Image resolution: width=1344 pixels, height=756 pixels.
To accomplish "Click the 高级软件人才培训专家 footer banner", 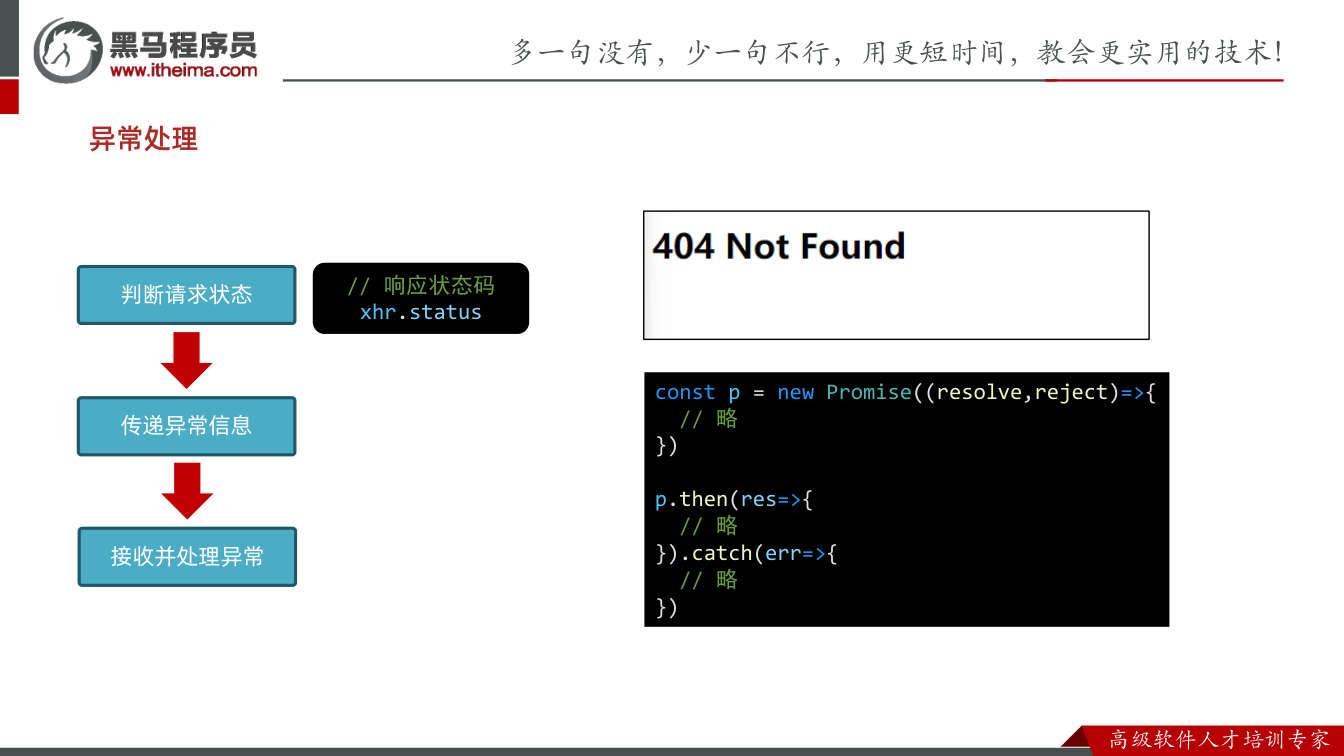I will [1220, 740].
